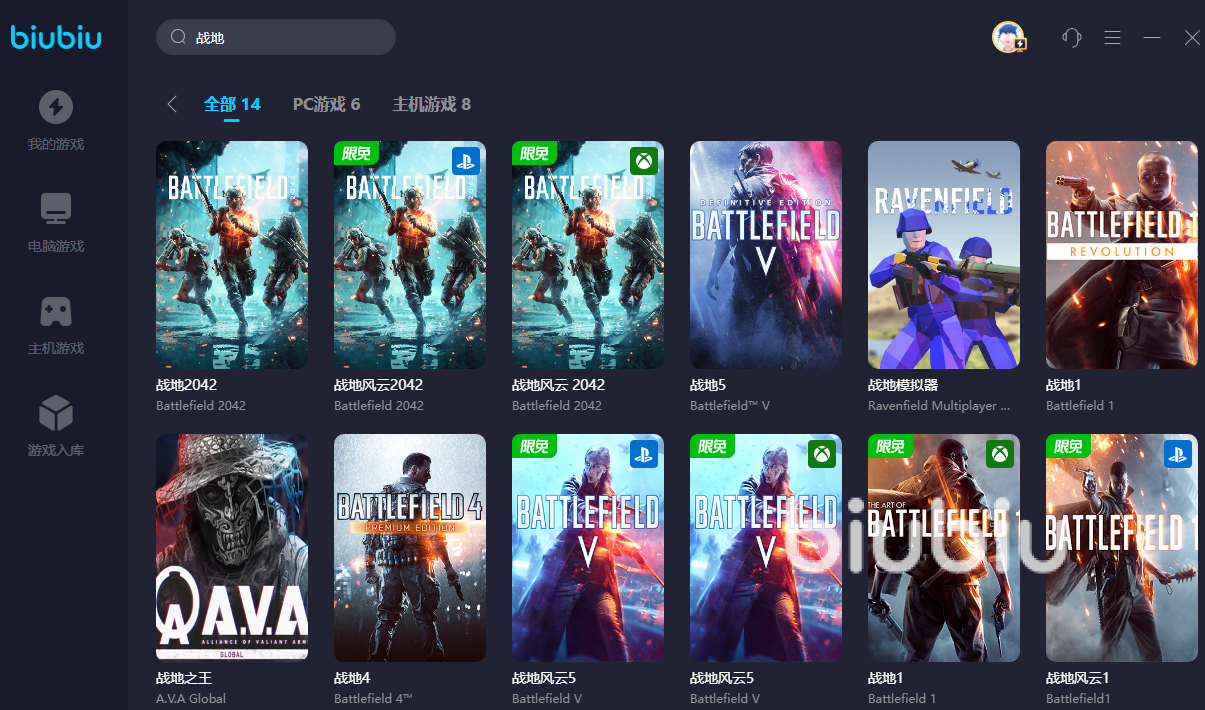Open the hamburger menu icon
Viewport: 1205px width, 710px height.
coord(1112,38)
